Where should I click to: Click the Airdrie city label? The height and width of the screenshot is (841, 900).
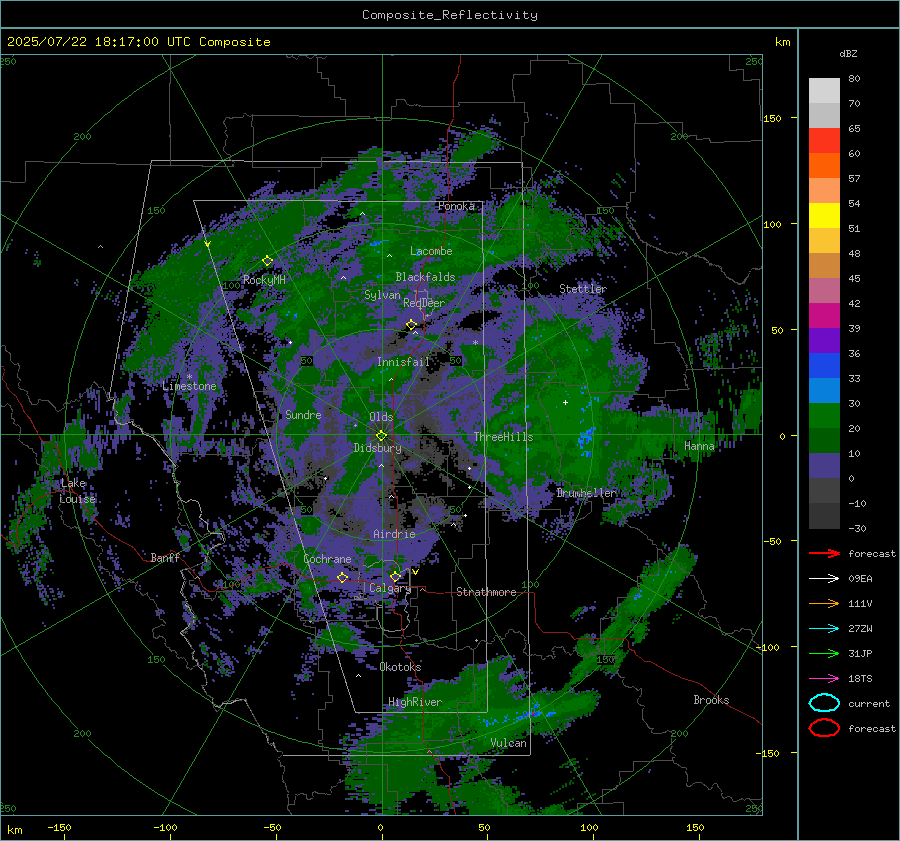pos(394,534)
